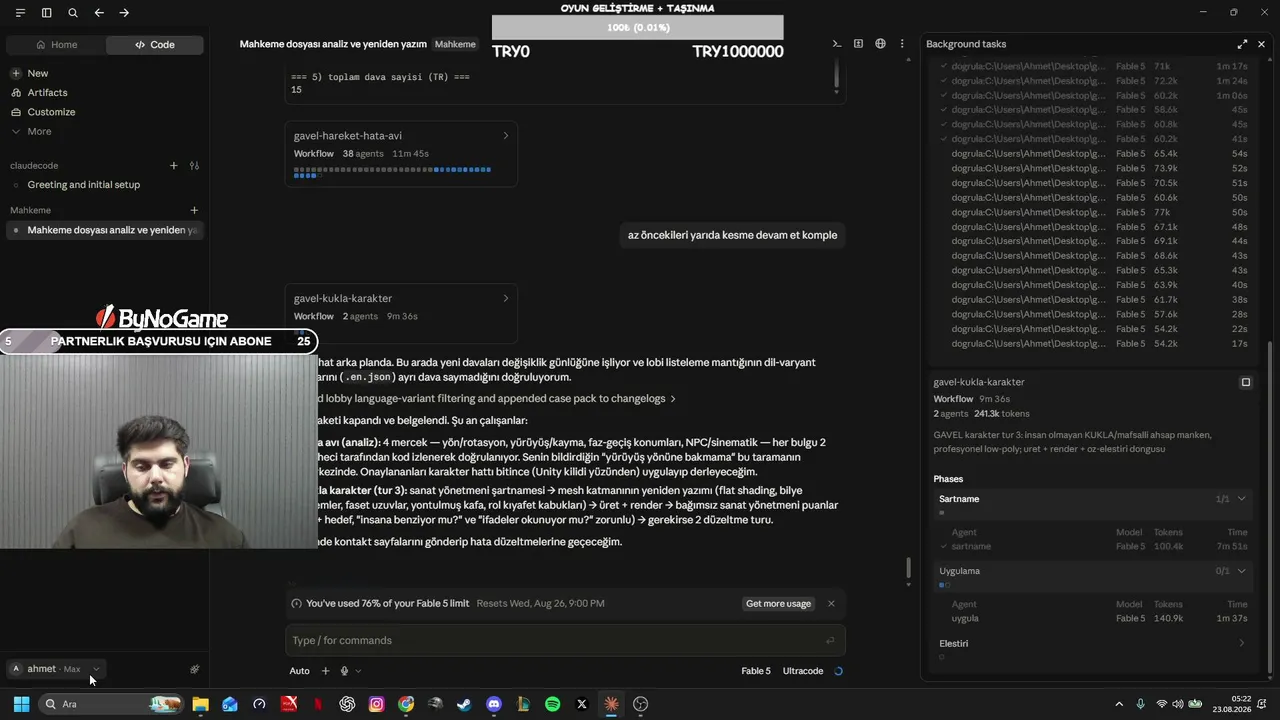Viewport: 1280px width, 720px height.
Task: Open the hamburger menu icon at top left
Action: 20,13
